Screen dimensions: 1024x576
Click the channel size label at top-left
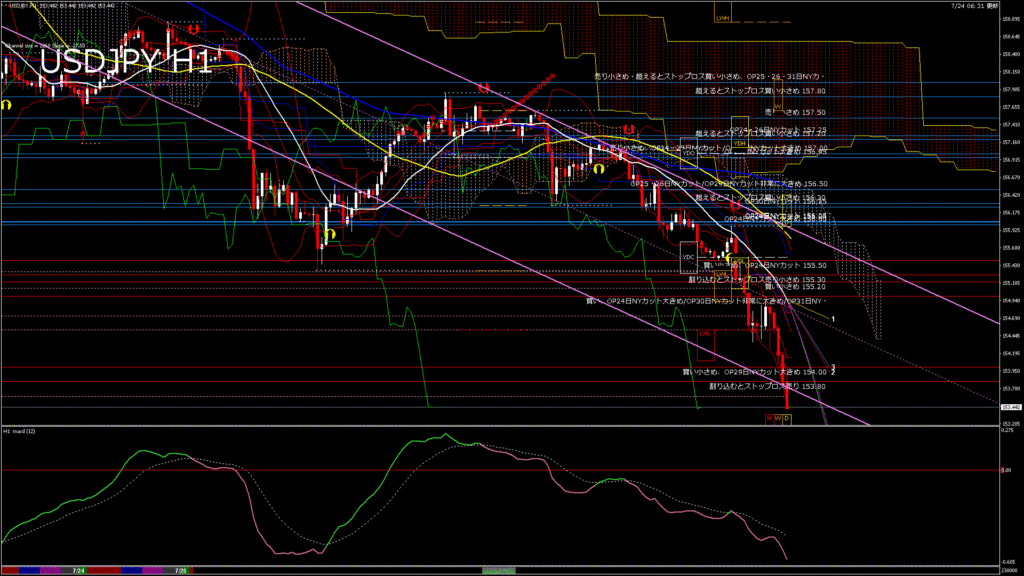(44, 46)
